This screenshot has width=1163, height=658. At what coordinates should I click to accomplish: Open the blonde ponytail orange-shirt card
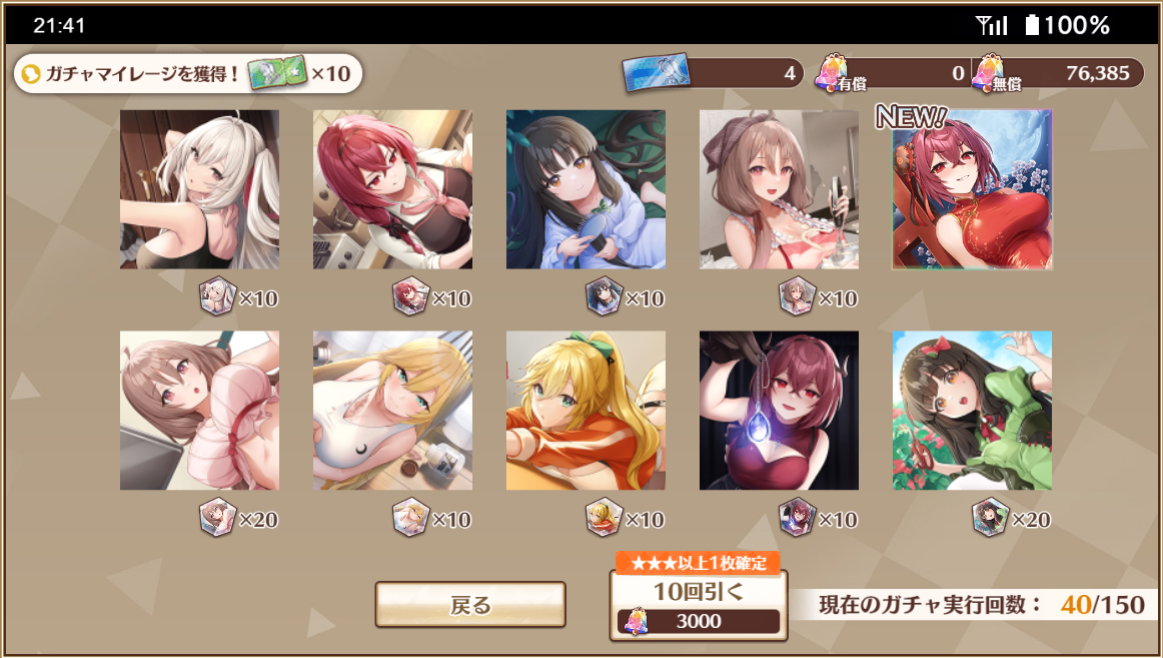(586, 410)
